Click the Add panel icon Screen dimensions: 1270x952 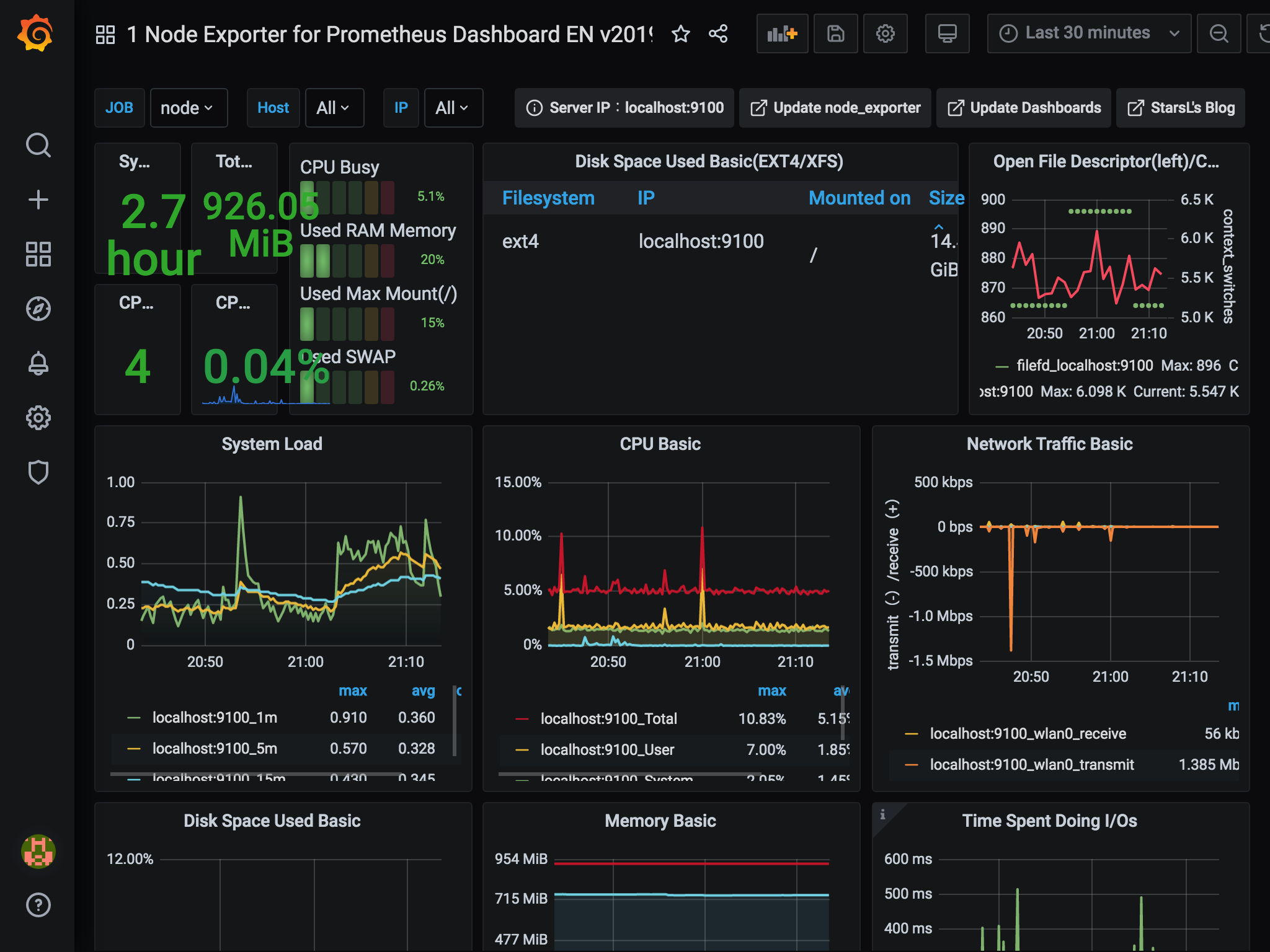point(782,33)
